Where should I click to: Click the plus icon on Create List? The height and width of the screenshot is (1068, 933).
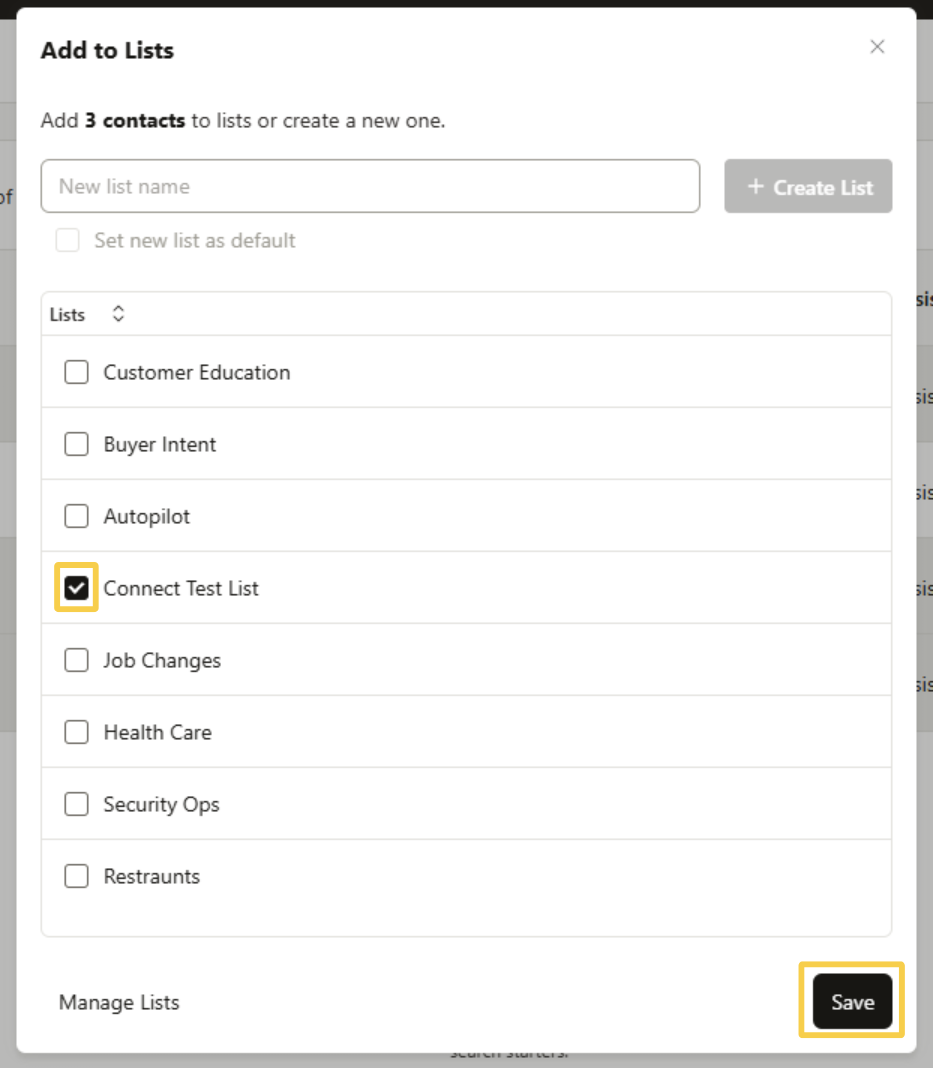pyautogui.click(x=757, y=186)
